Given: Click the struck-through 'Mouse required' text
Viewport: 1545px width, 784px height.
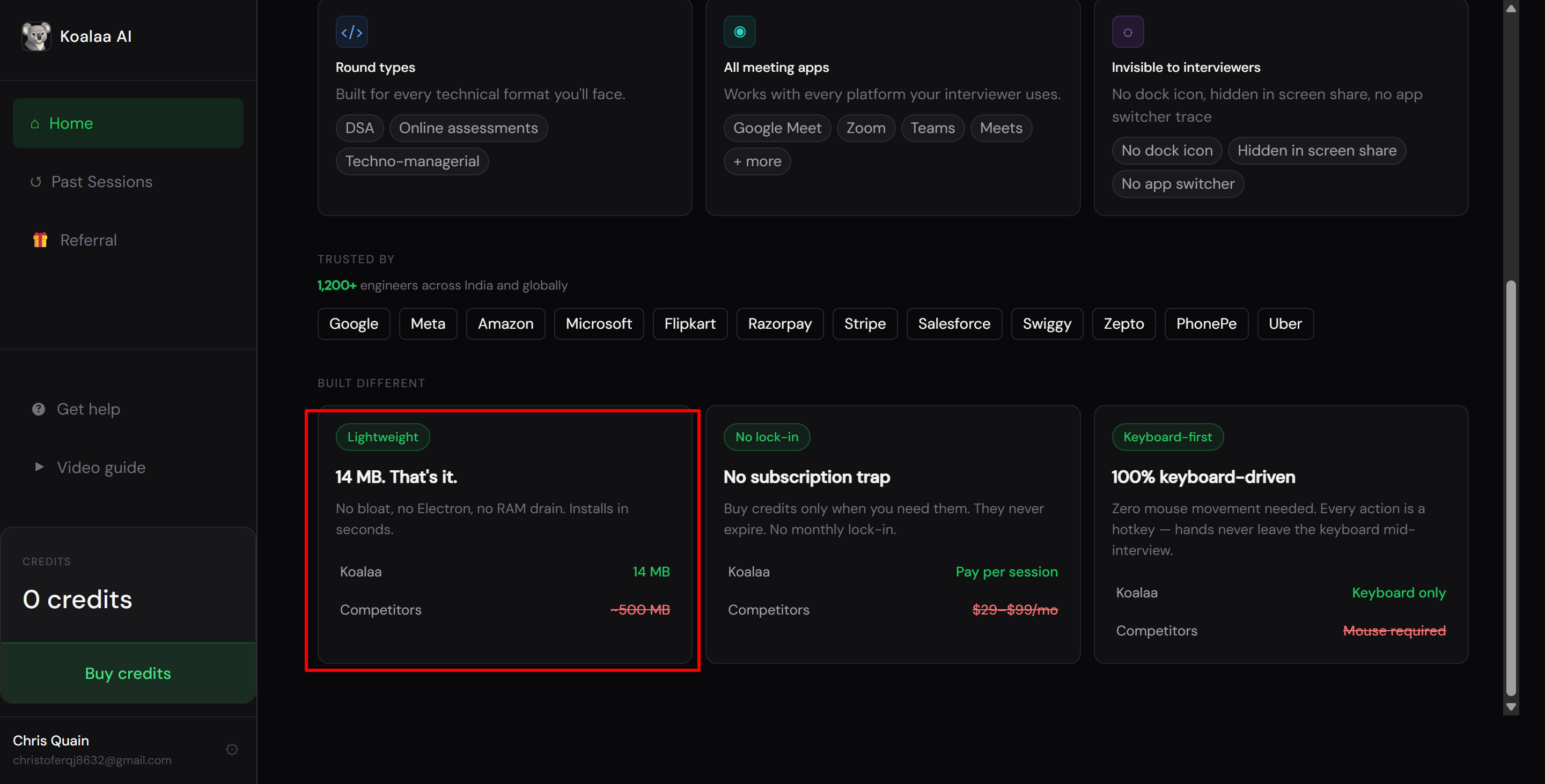Looking at the screenshot, I should pos(1394,631).
